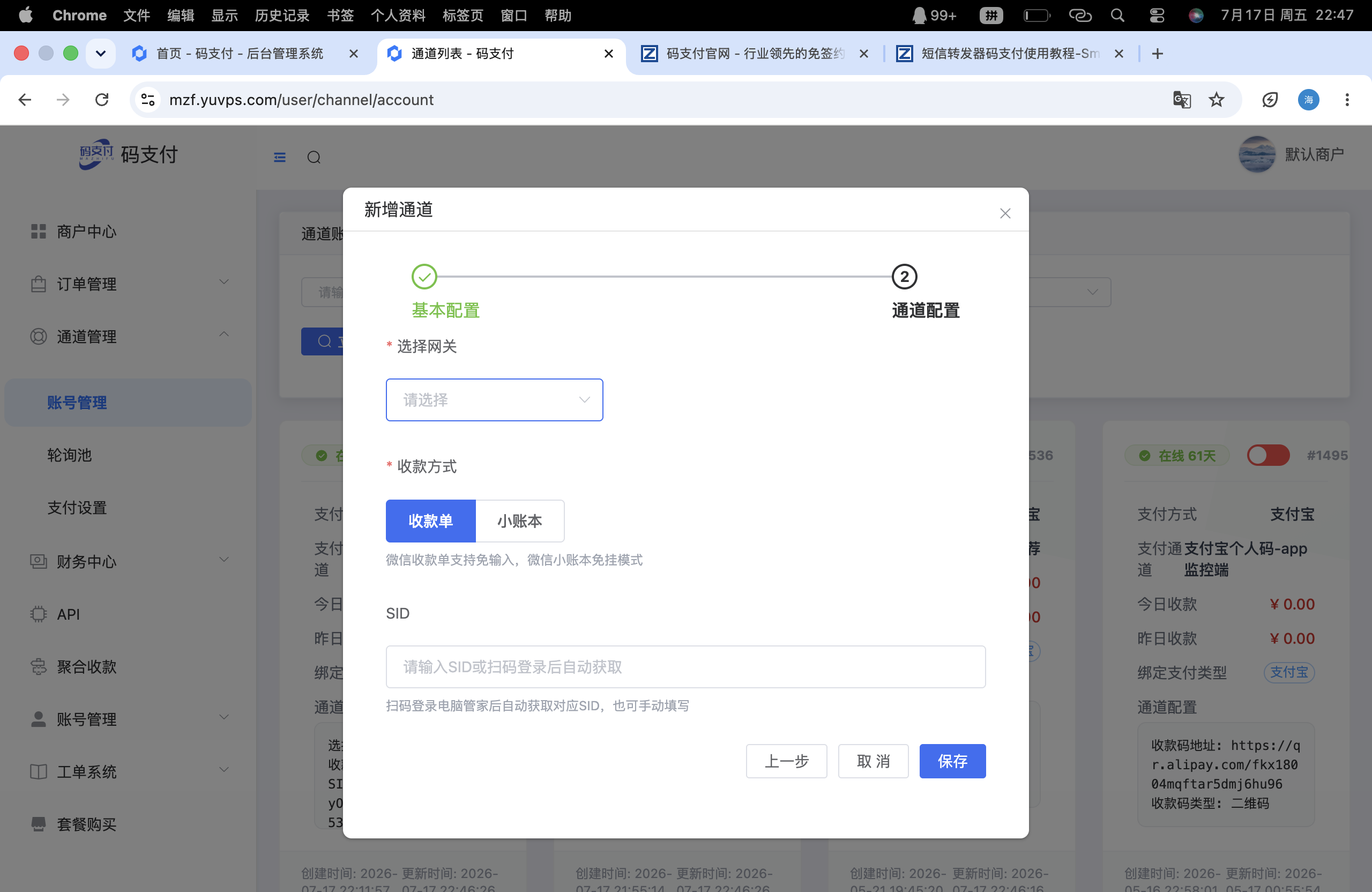
Task: Open 轮询池 submenu item
Action: (128, 455)
